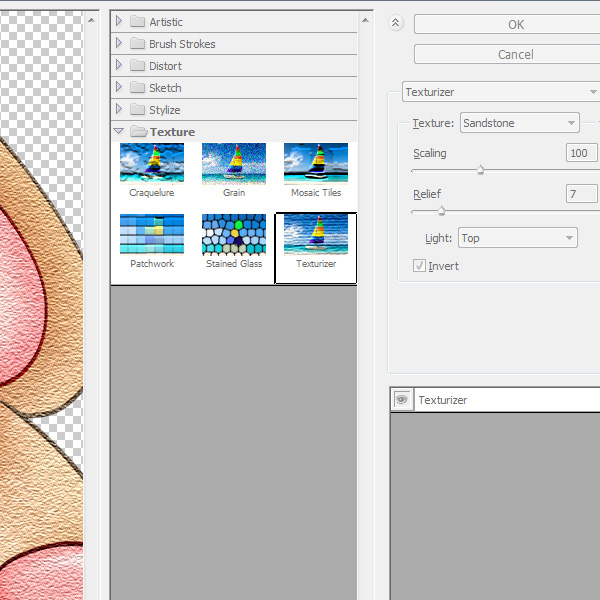Collapse the filter gallery thumbnails panel

tap(396, 23)
